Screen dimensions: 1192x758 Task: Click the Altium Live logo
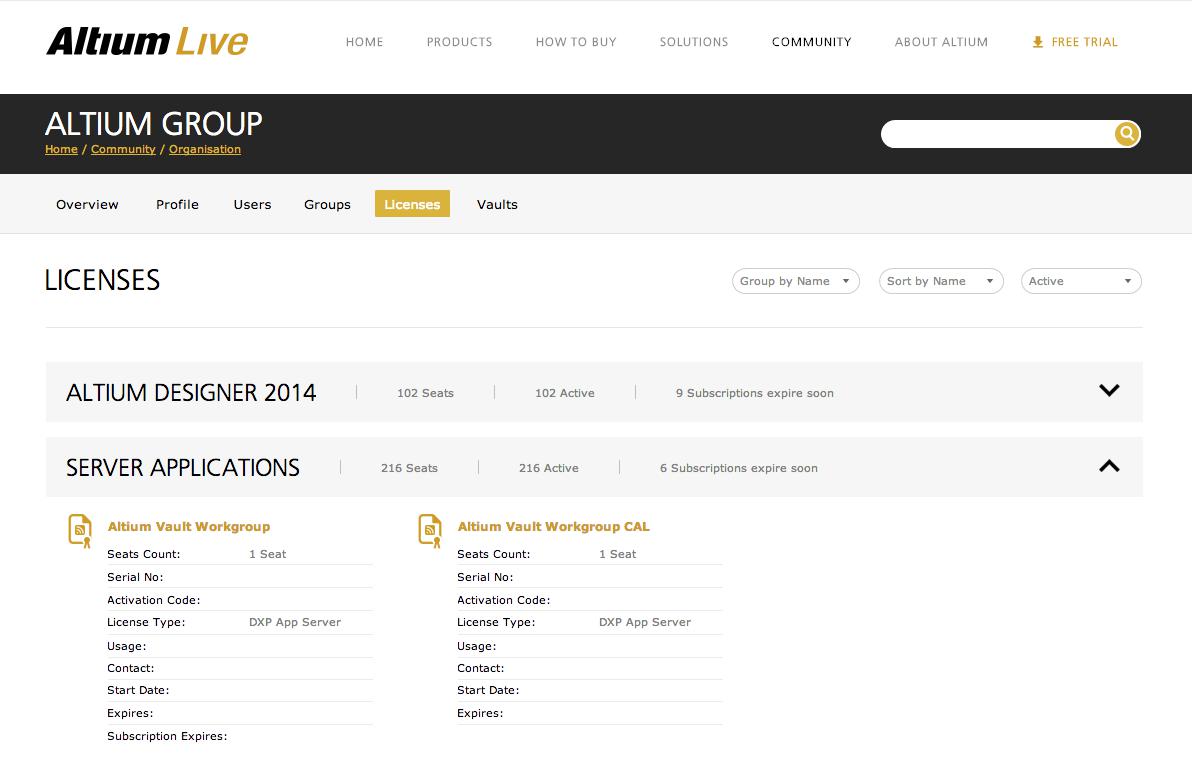(x=147, y=42)
